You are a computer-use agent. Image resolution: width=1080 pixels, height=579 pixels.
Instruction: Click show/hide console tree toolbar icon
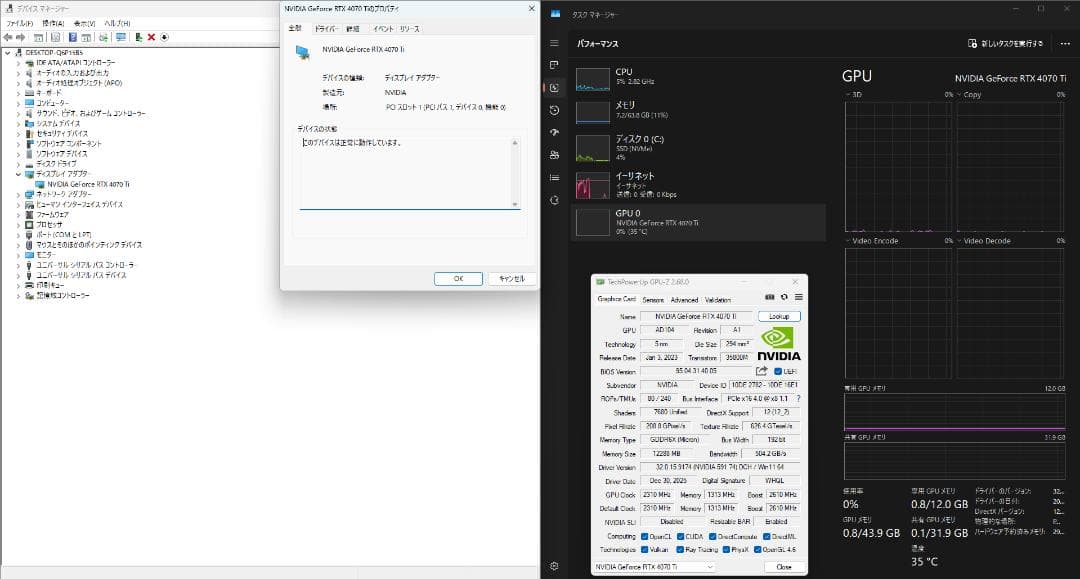click(x=39, y=37)
